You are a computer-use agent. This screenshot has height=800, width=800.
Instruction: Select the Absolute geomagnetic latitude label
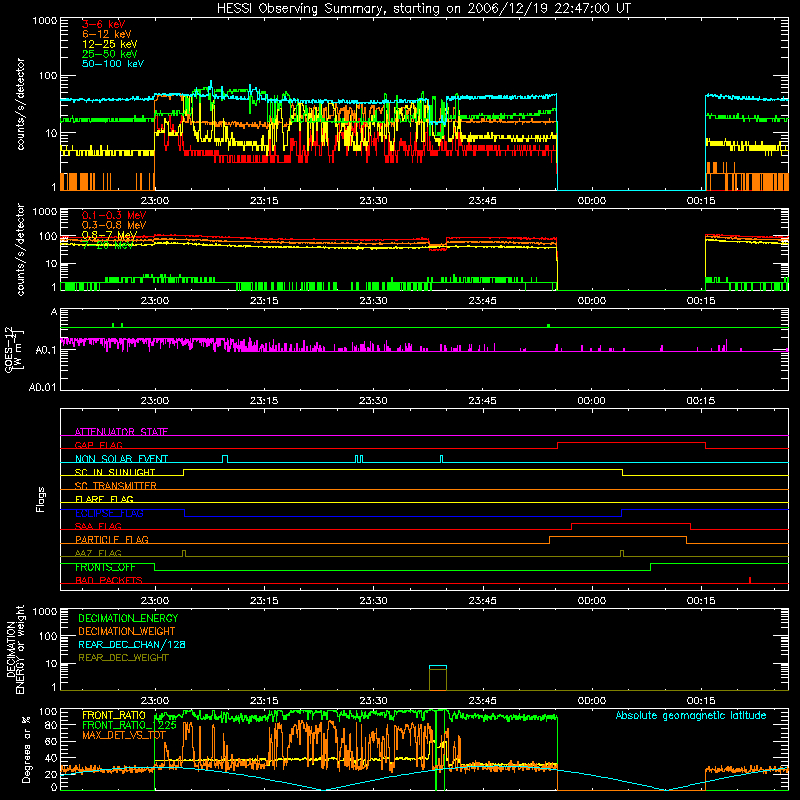[x=691, y=715]
